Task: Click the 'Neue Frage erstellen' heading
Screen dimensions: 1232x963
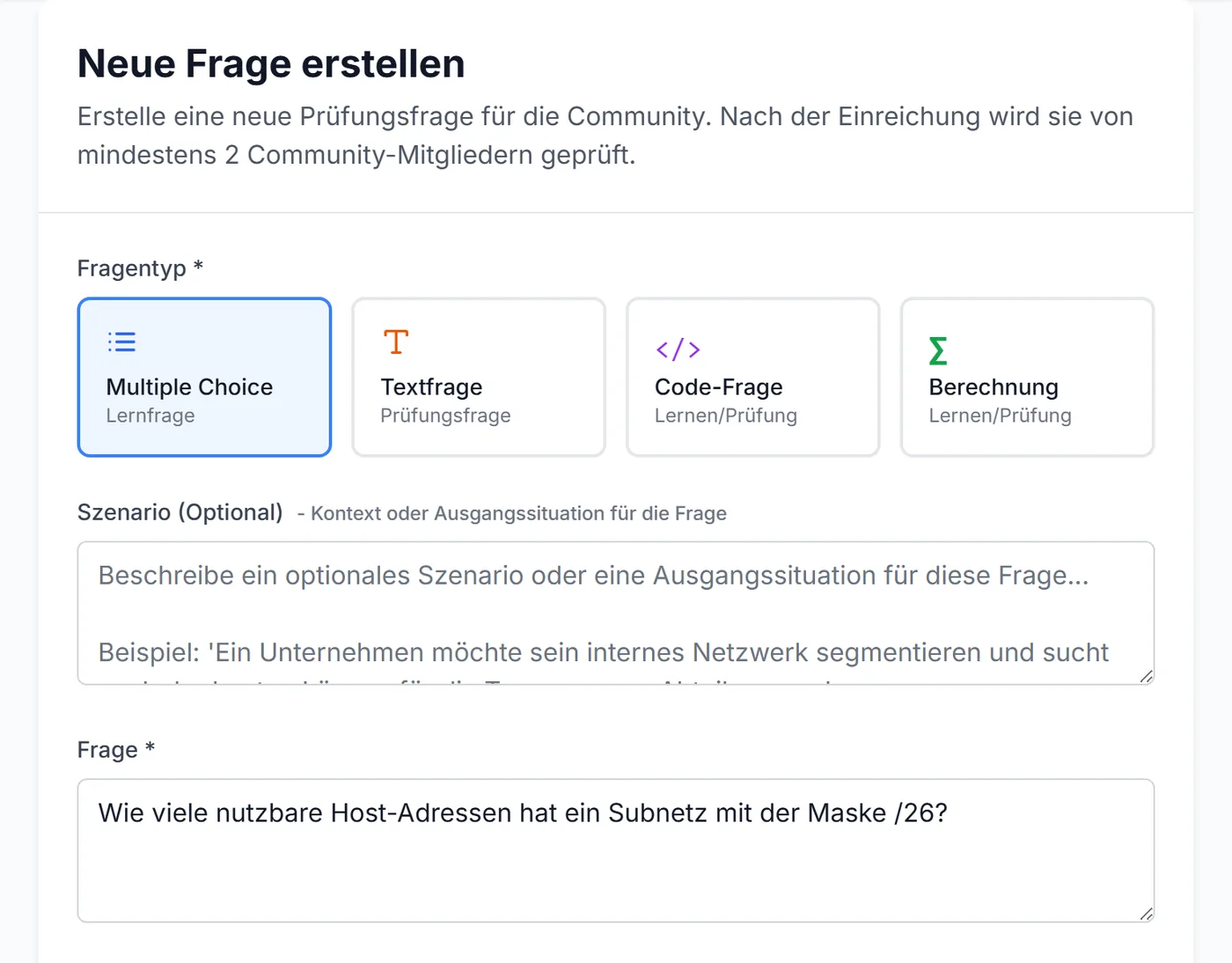Action: coord(271,63)
